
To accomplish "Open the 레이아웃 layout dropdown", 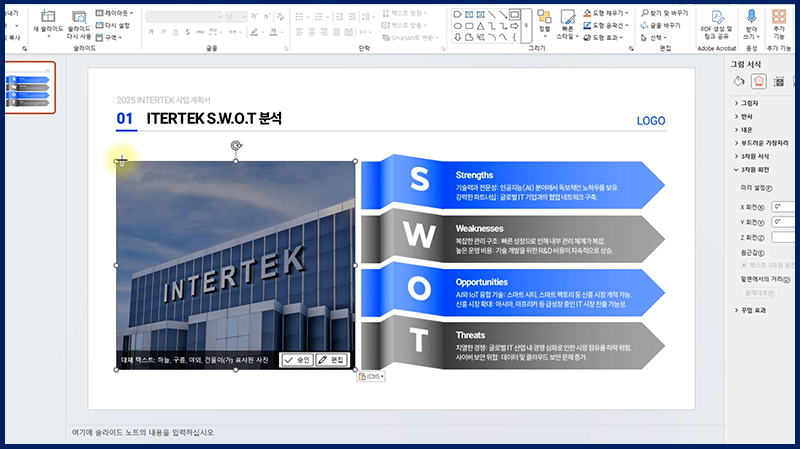I will click(x=115, y=13).
